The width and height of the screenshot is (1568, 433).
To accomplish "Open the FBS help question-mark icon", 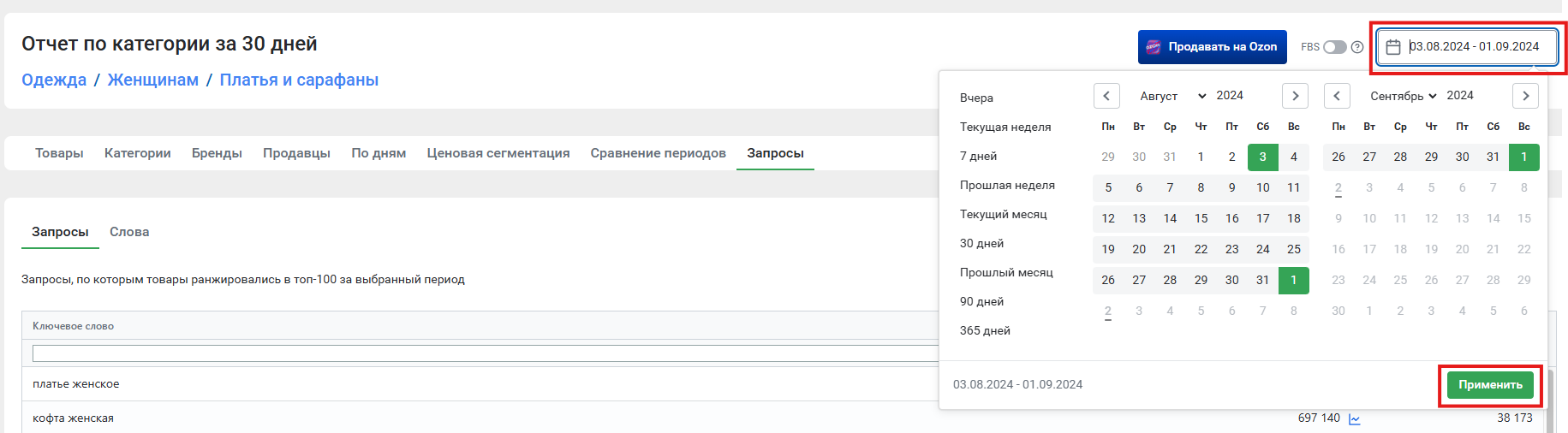I will (1357, 47).
